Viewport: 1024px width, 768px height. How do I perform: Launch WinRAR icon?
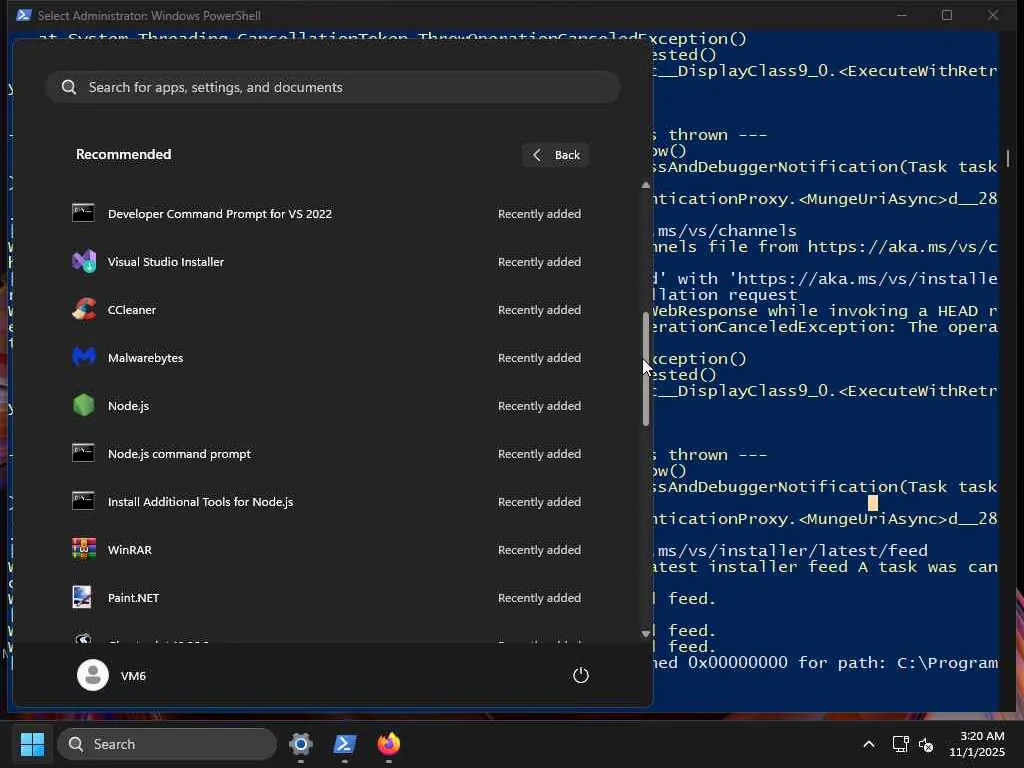coord(83,549)
